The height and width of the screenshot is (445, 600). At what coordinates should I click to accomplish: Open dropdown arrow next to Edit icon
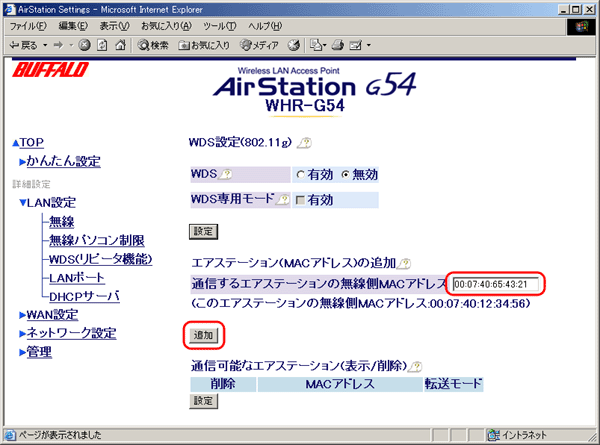(369, 46)
